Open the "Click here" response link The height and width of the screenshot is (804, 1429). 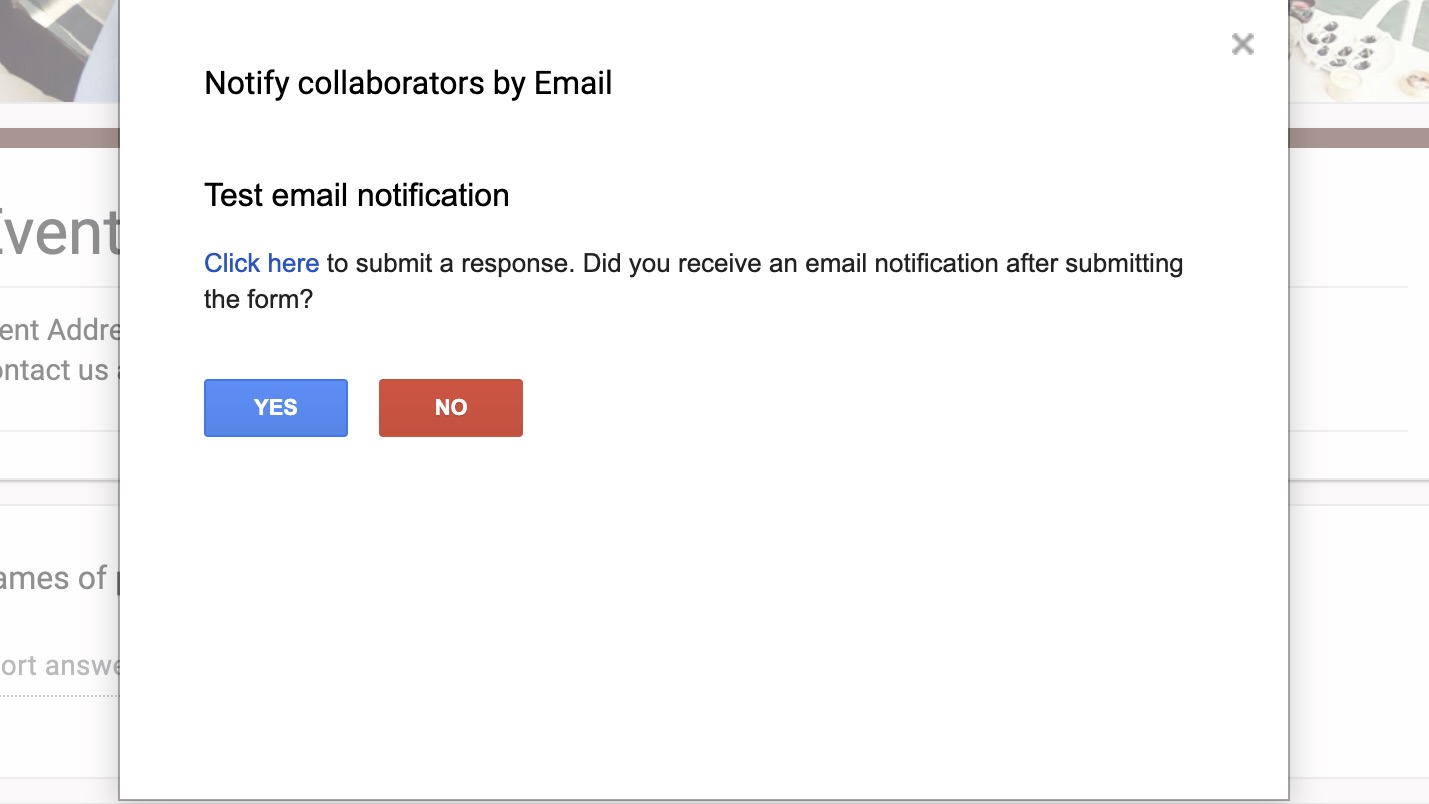tap(261, 263)
